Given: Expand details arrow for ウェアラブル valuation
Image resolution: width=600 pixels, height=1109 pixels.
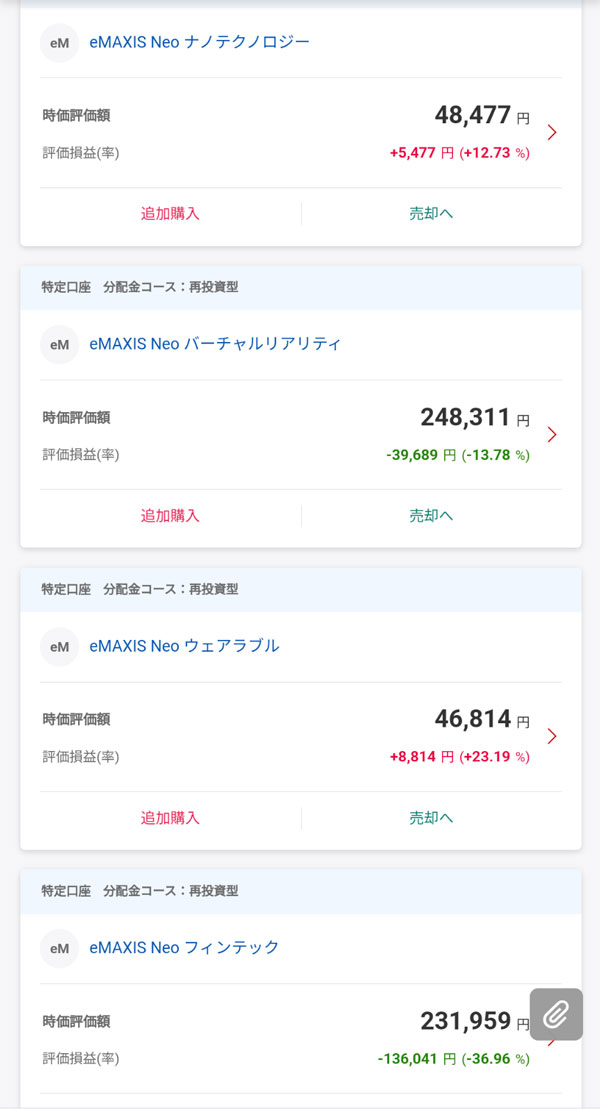Looking at the screenshot, I should coord(552,736).
